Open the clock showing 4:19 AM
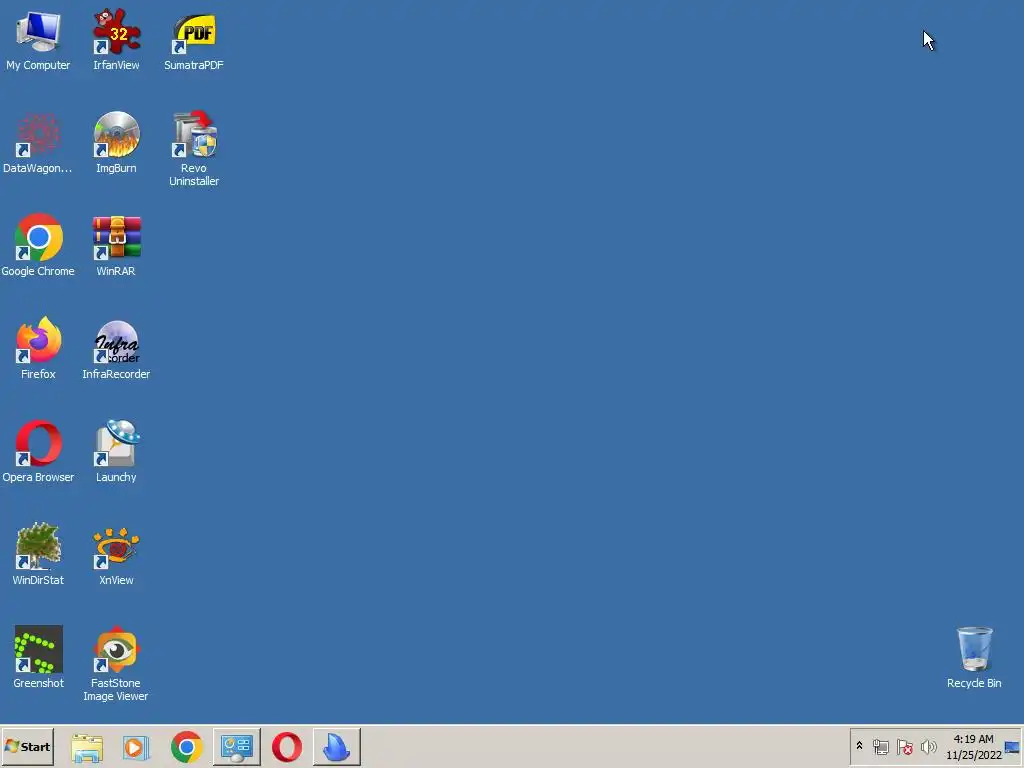This screenshot has width=1024, height=768. point(974,747)
